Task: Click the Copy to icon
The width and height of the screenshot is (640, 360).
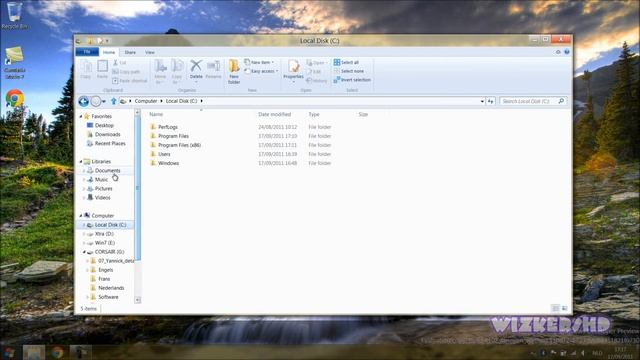Action: click(177, 71)
